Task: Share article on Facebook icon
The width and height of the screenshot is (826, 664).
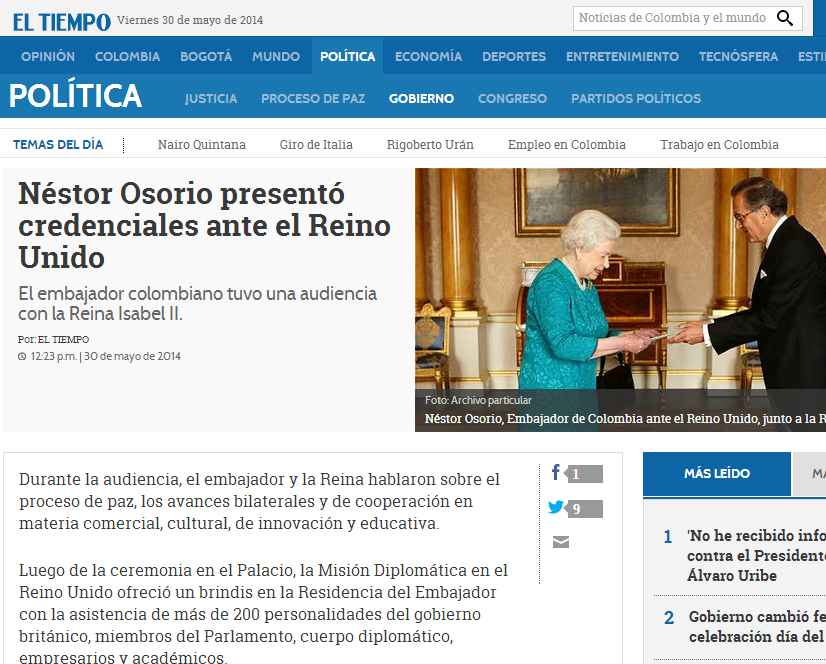Action: click(556, 472)
